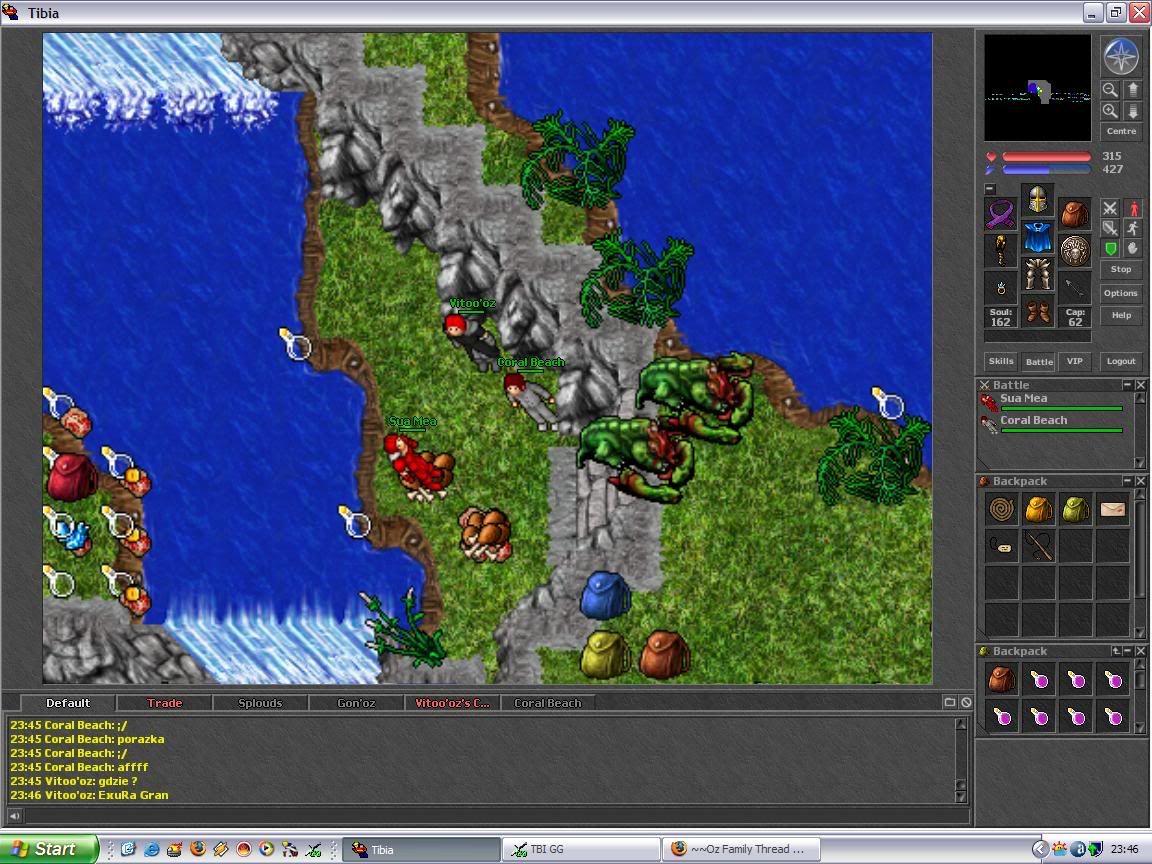Click the Stop button
1152x864 pixels.
coord(1121,270)
